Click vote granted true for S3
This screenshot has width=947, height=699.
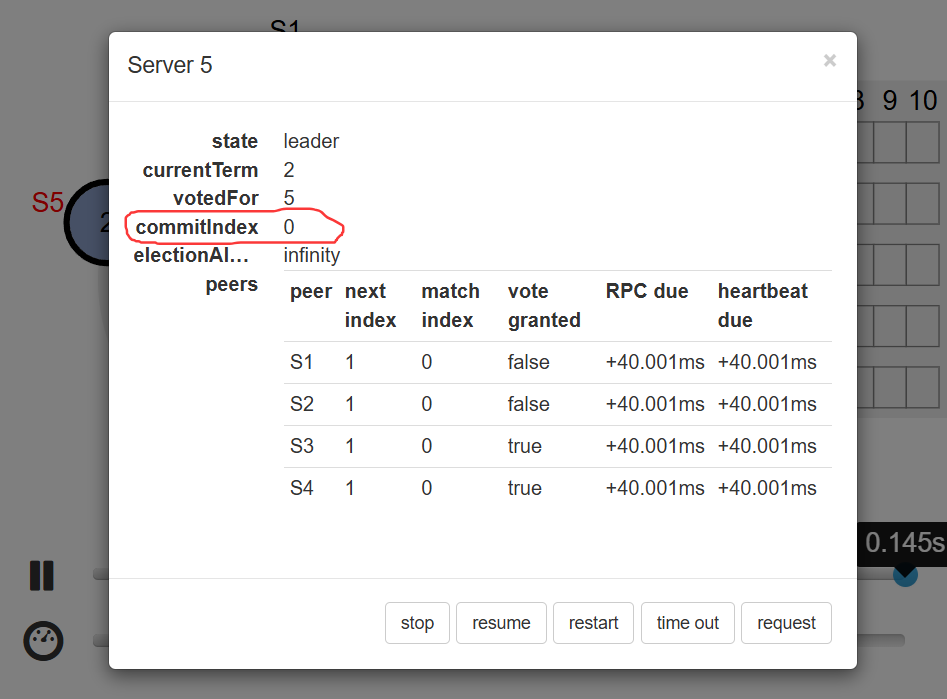click(x=524, y=446)
